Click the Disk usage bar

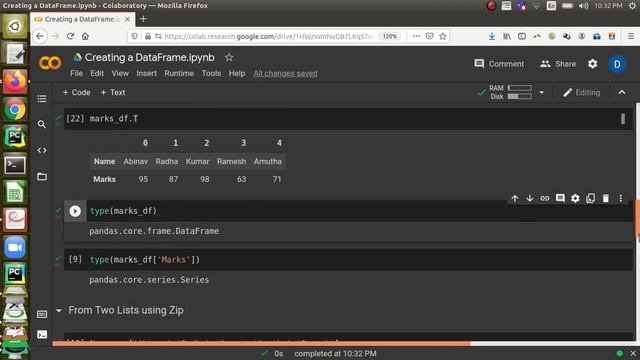[520, 96]
